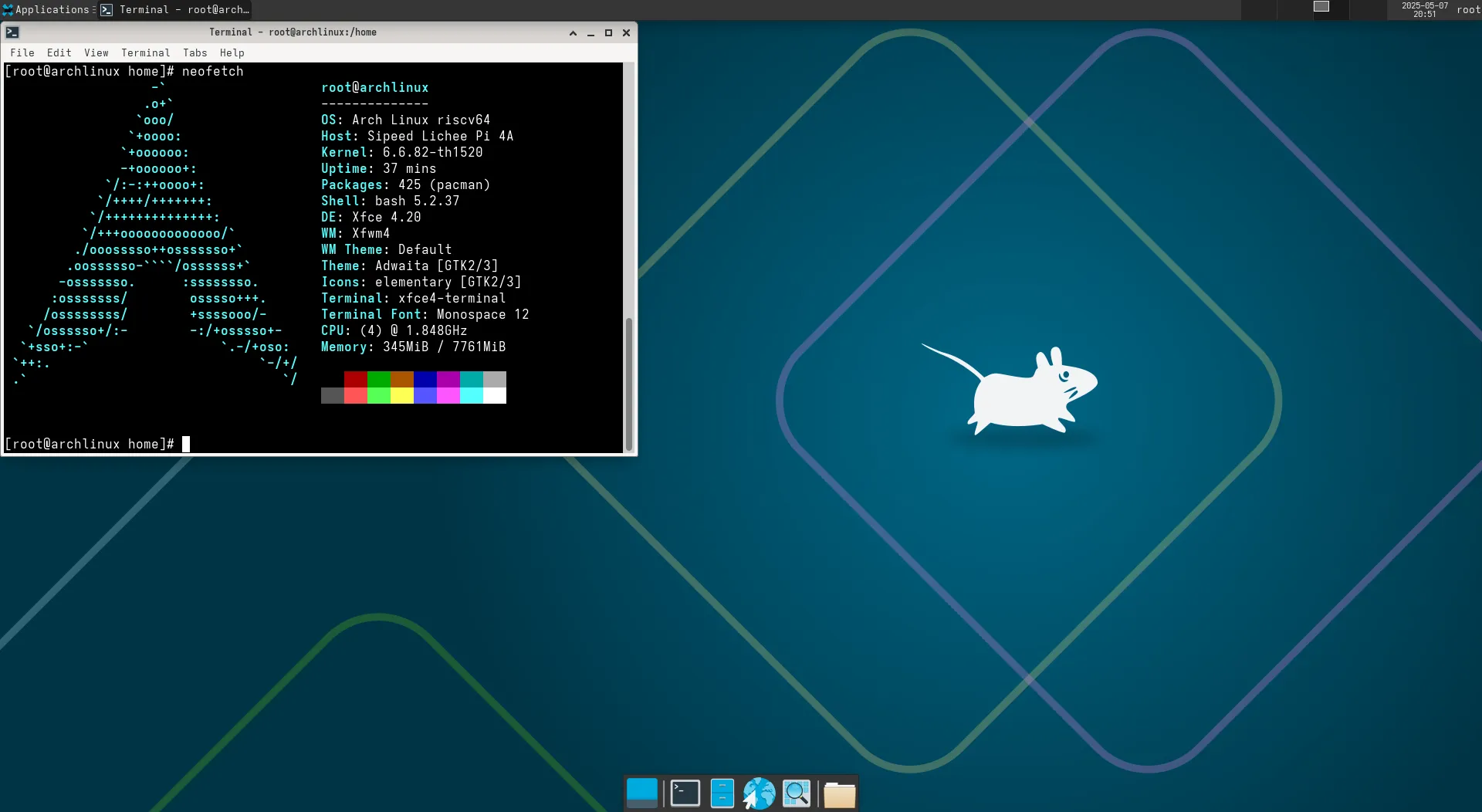Open the home folder icon in dock

coord(839,793)
